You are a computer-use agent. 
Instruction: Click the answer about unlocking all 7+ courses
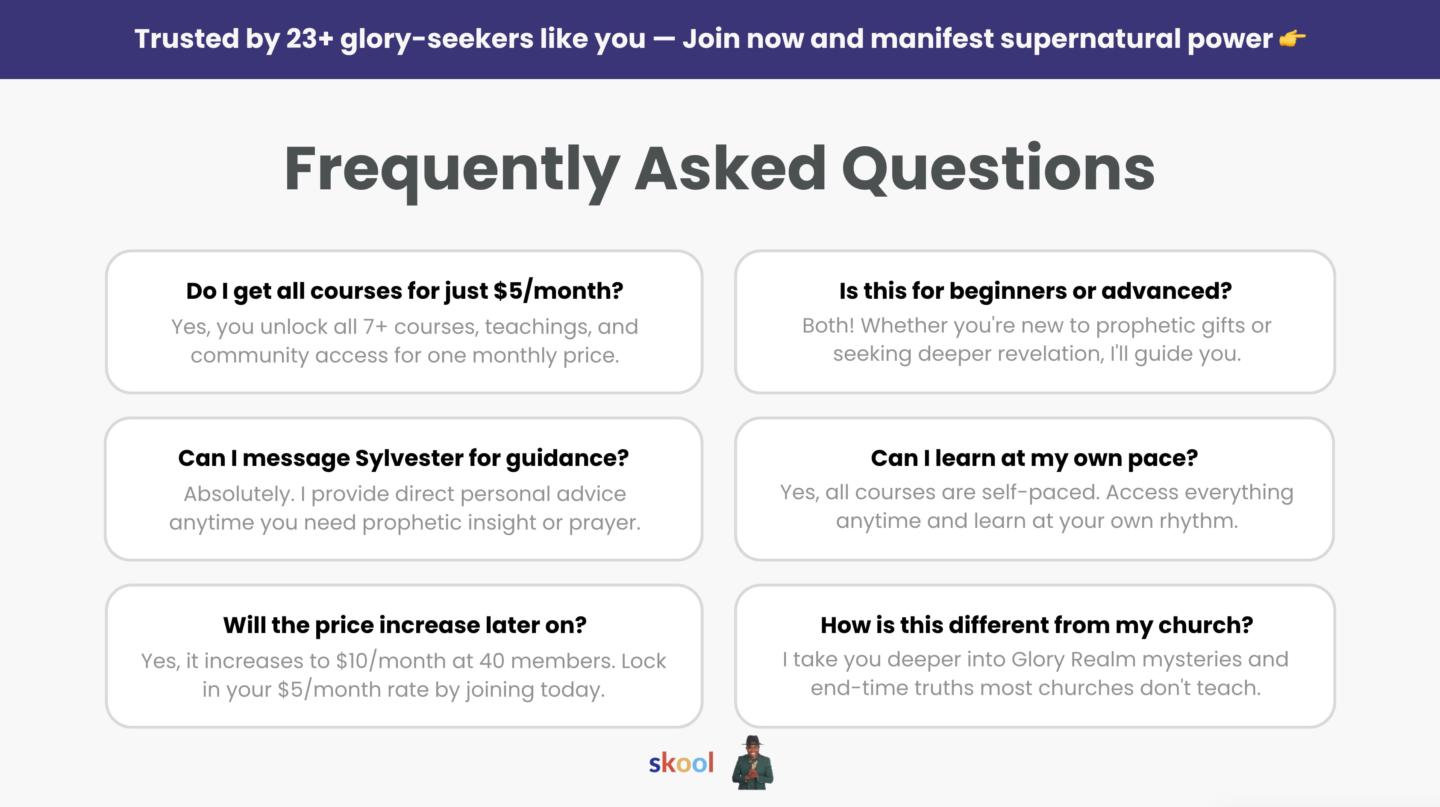click(x=404, y=341)
